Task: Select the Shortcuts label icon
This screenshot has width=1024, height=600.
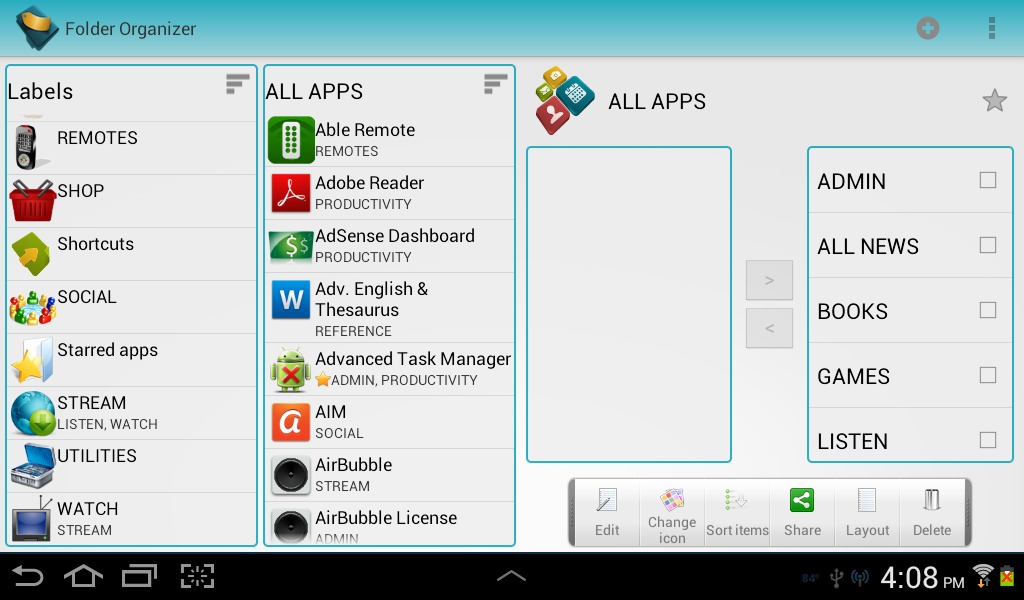Action: pos(31,253)
